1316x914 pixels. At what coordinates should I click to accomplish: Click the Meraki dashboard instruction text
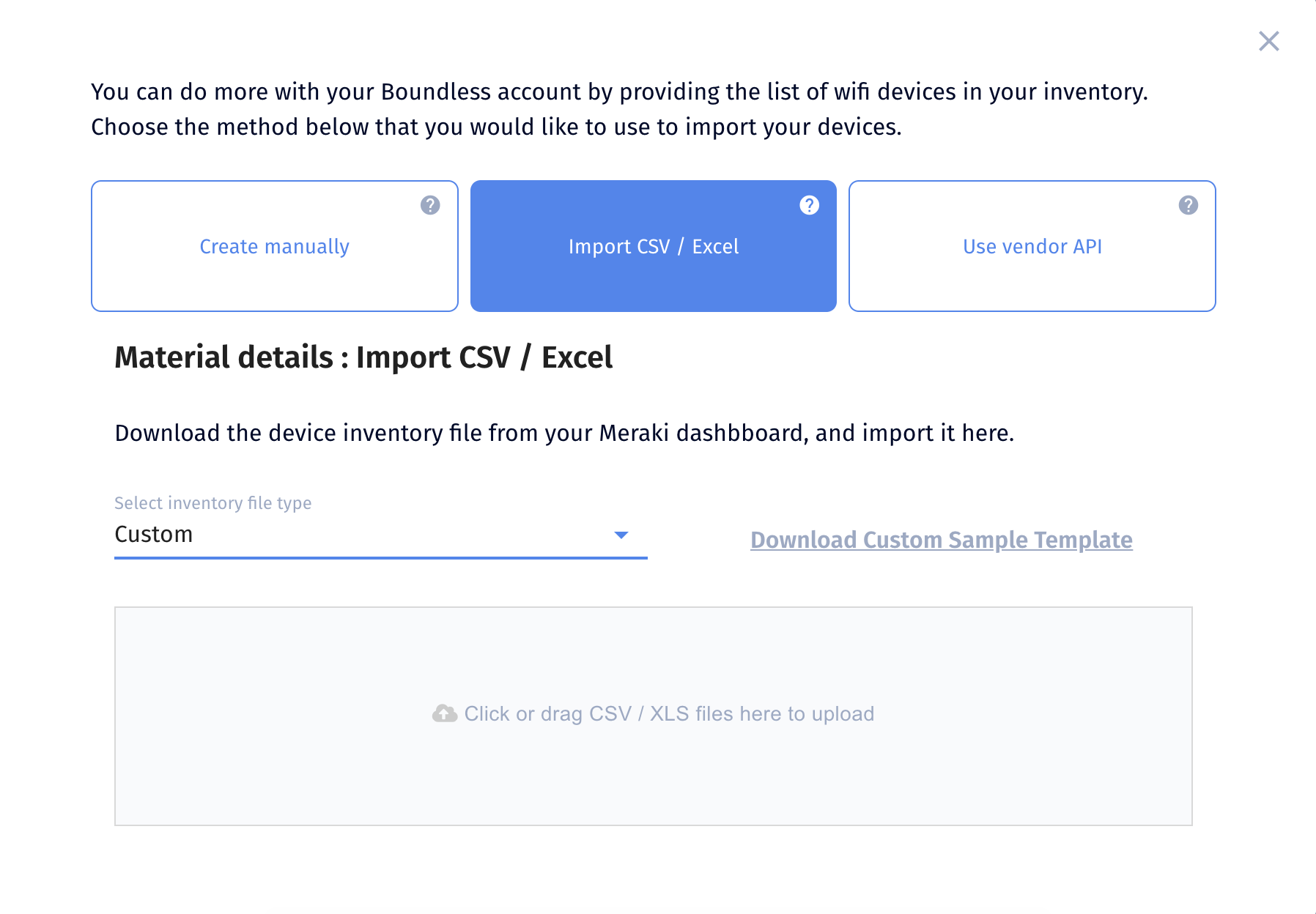coord(564,433)
